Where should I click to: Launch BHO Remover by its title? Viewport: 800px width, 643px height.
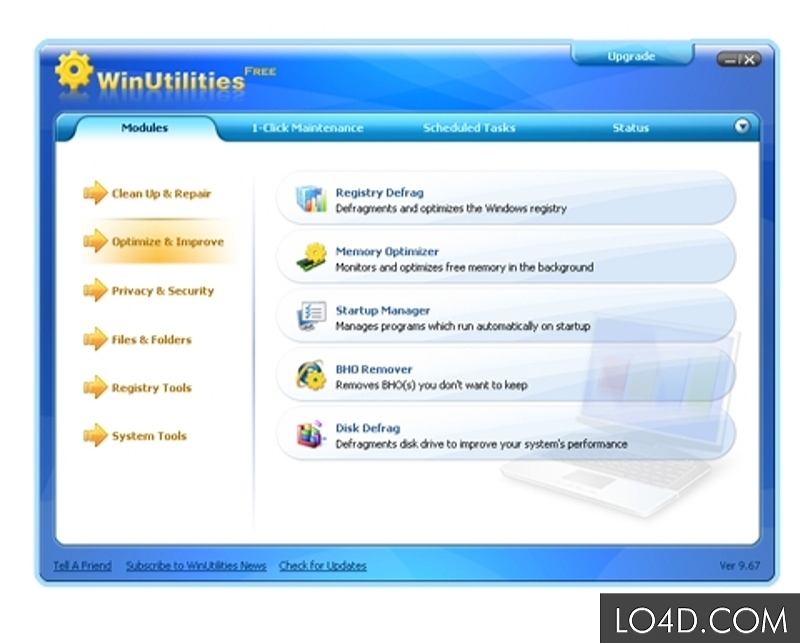[x=373, y=369]
